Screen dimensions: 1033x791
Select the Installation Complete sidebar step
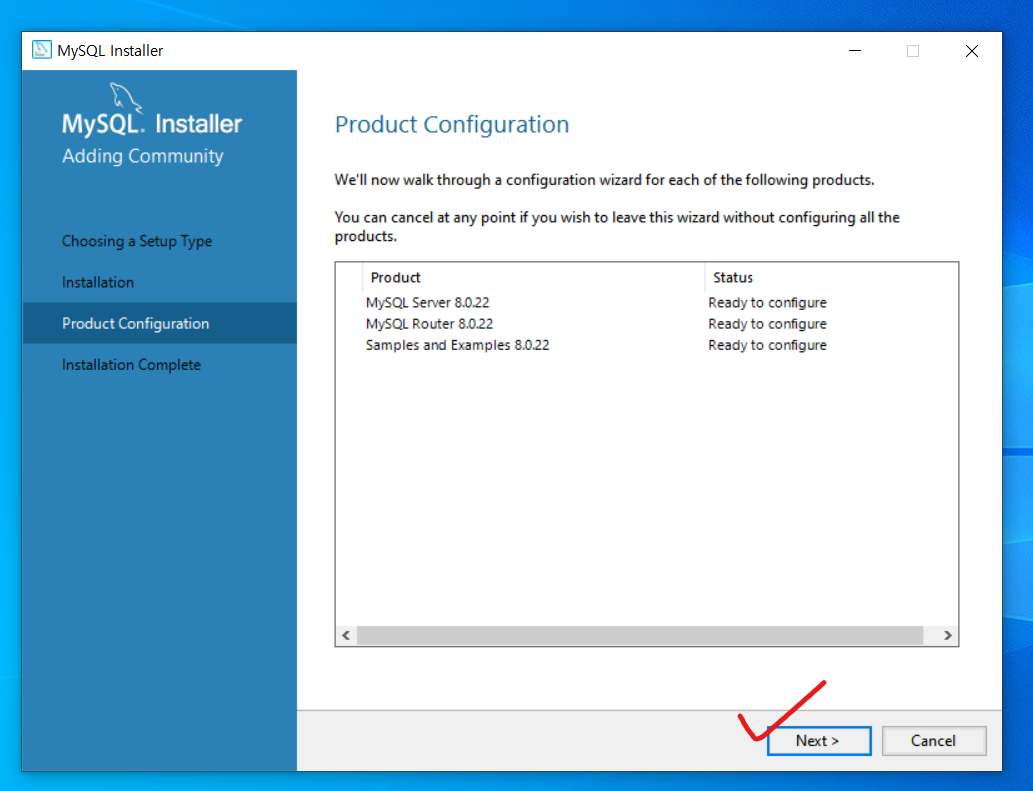point(131,364)
